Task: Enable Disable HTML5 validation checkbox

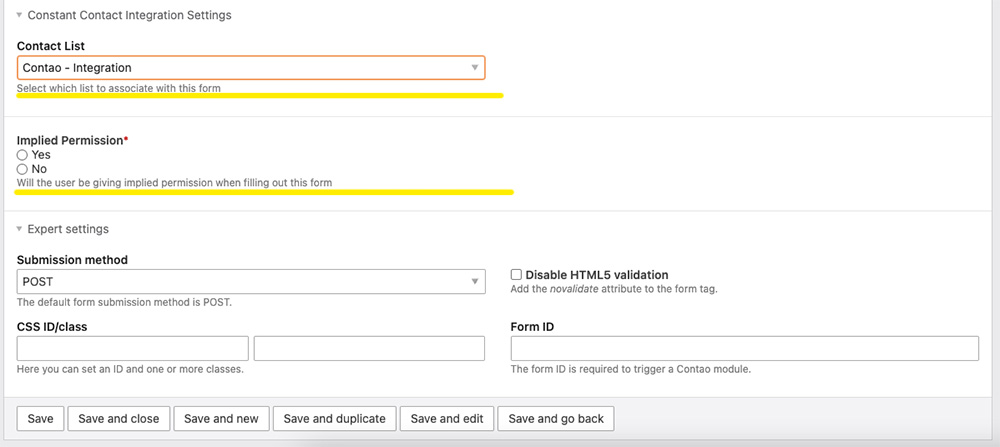Action: [517, 275]
